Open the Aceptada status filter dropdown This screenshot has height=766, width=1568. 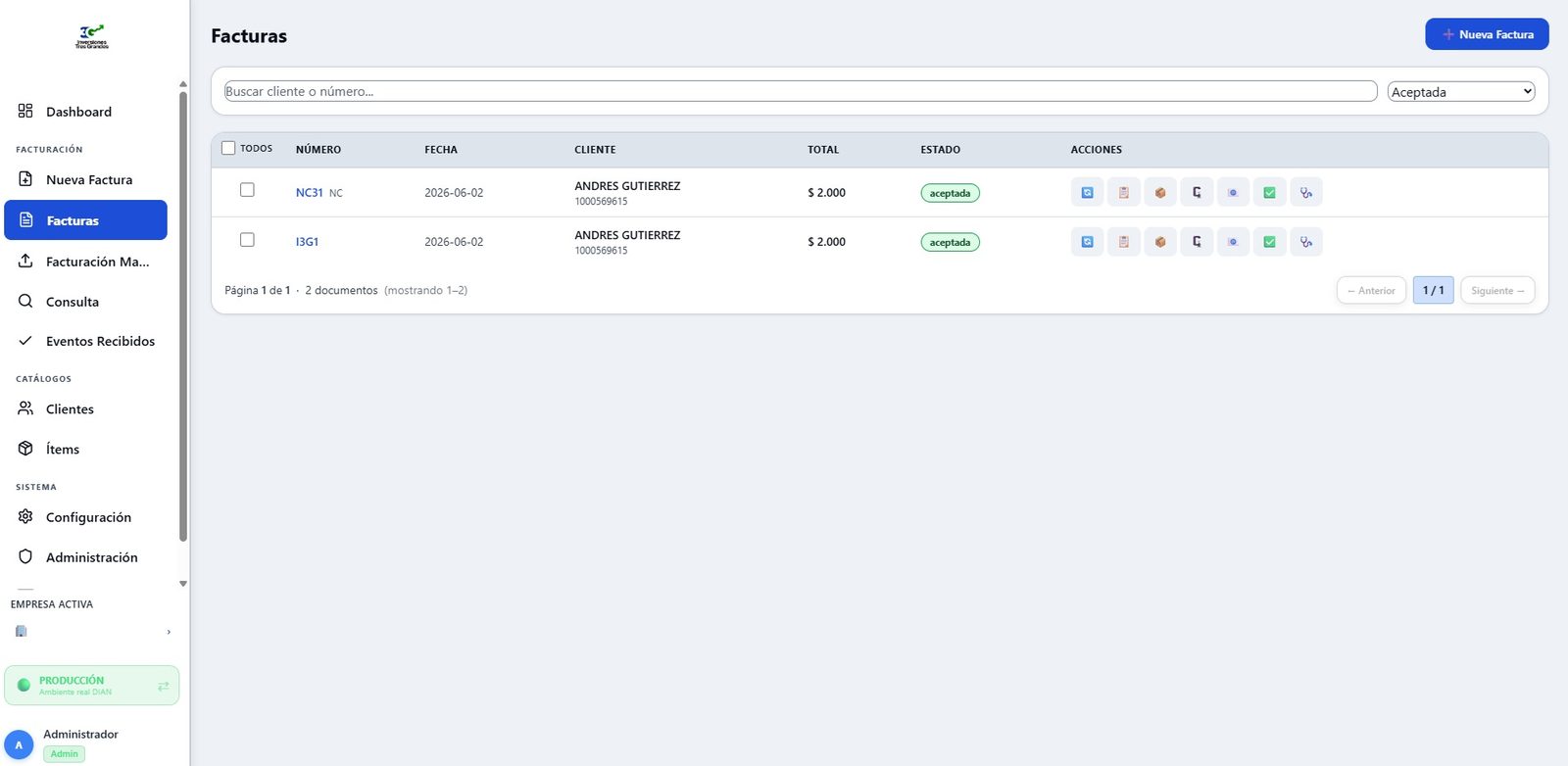(1461, 92)
